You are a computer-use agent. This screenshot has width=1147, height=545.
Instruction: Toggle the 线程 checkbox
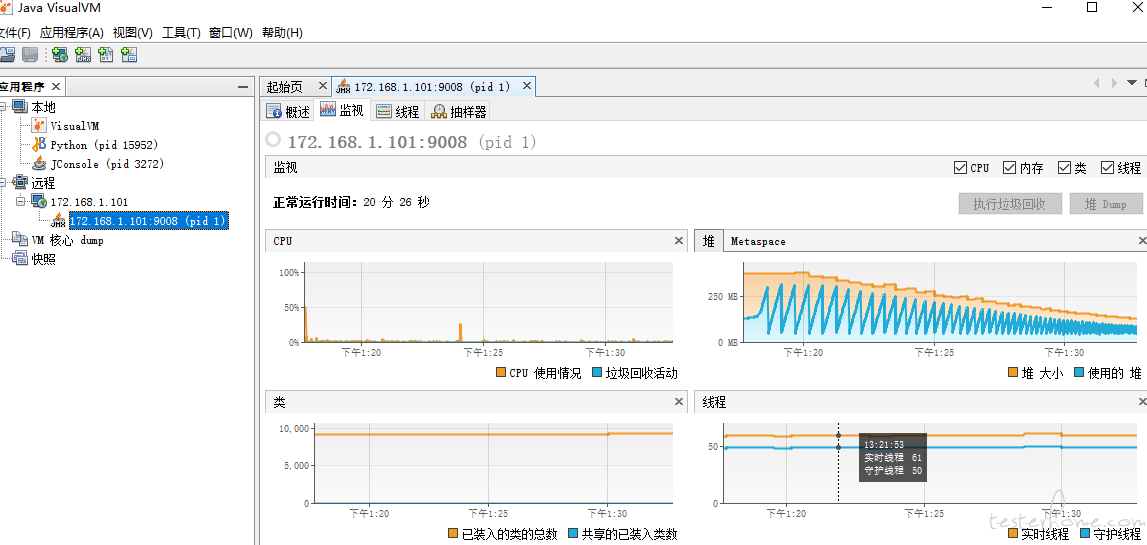point(1107,168)
